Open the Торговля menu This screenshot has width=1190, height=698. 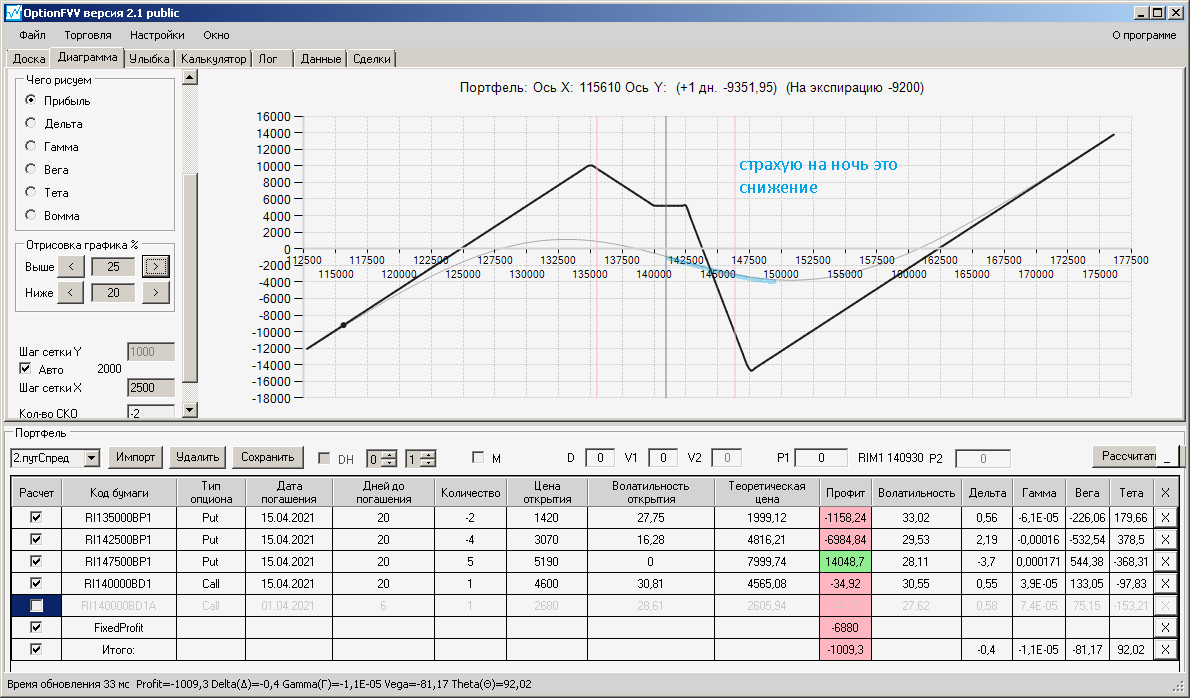tap(88, 35)
